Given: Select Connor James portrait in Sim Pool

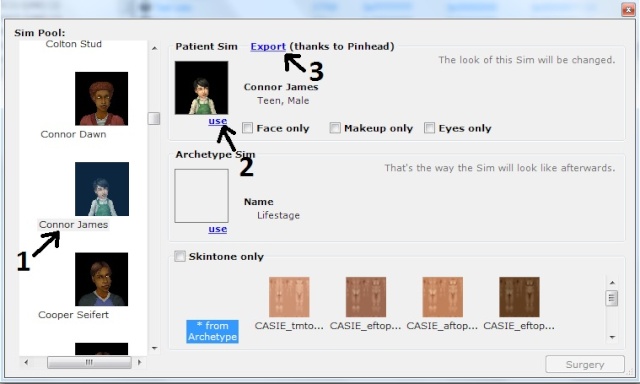Looking at the screenshot, I should 102,189.
